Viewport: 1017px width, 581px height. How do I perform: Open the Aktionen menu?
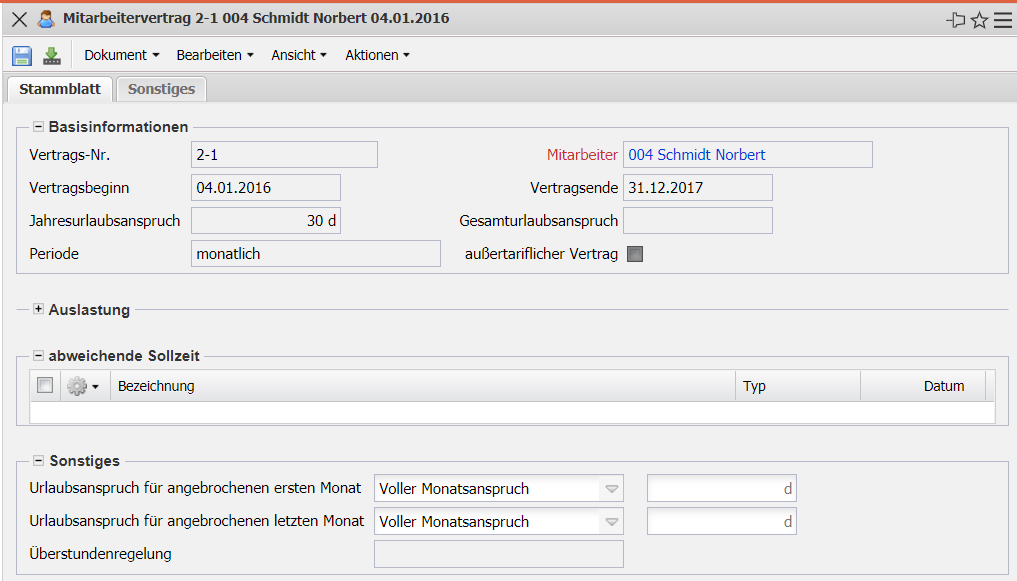tap(377, 56)
